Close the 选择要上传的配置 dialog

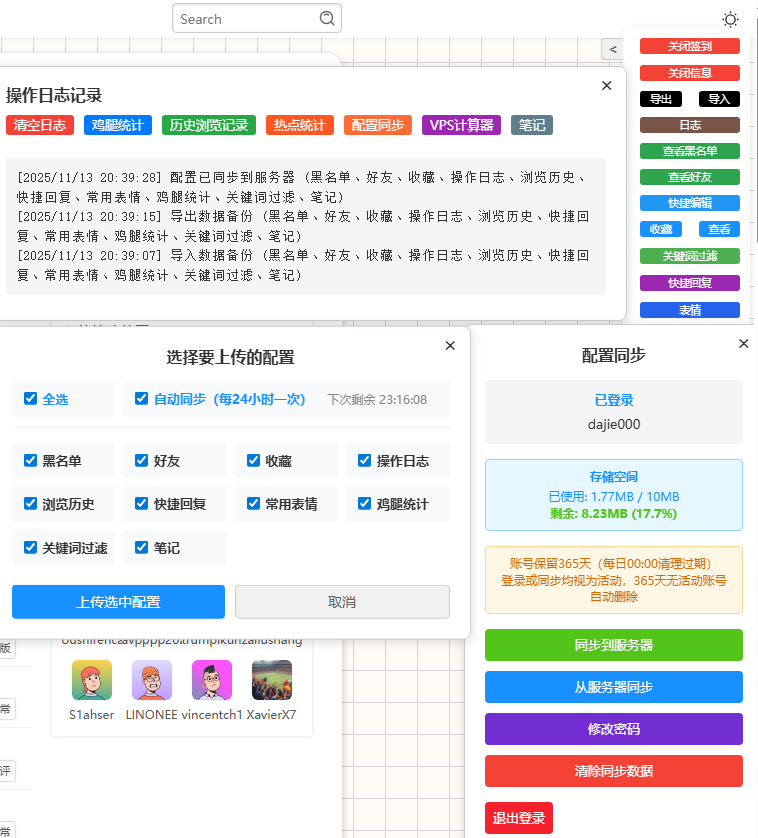[x=450, y=346]
